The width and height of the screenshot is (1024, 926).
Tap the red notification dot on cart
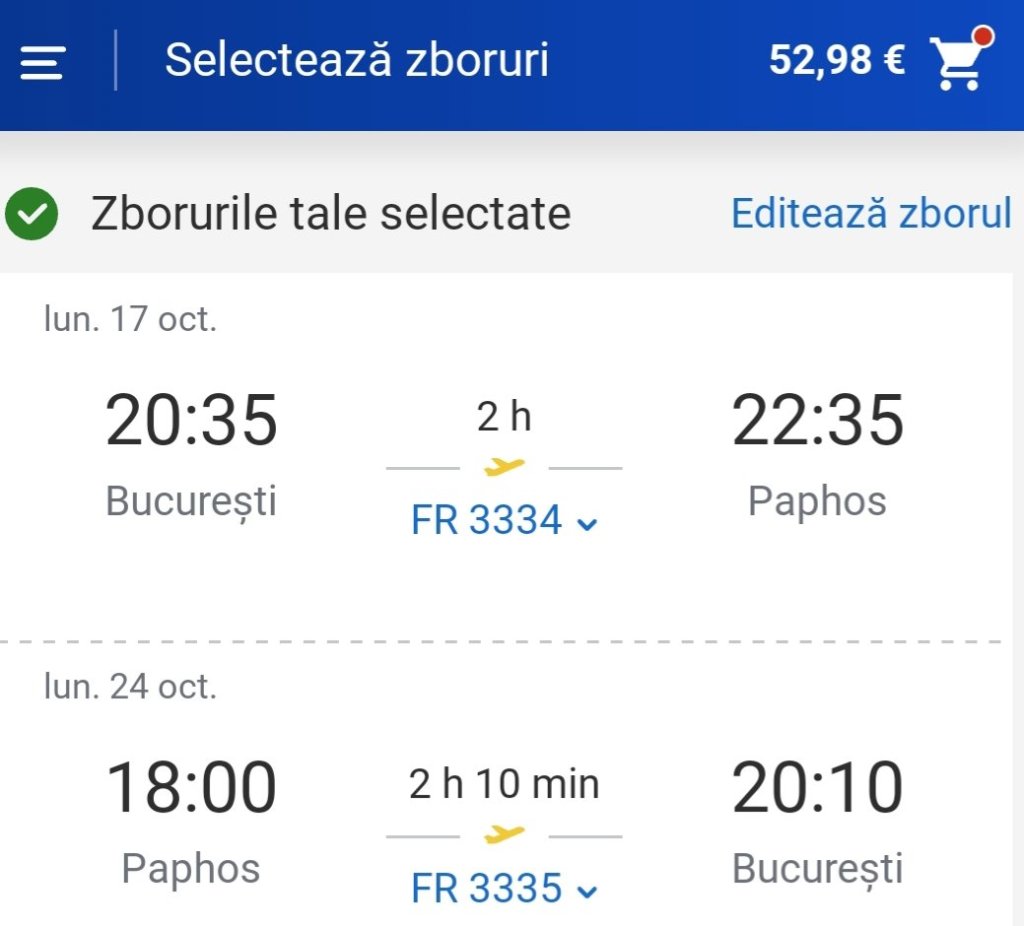982,38
